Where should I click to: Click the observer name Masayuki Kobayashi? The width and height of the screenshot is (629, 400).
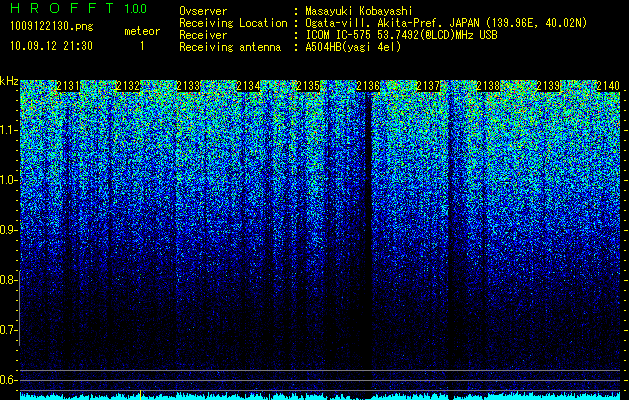[359, 11]
